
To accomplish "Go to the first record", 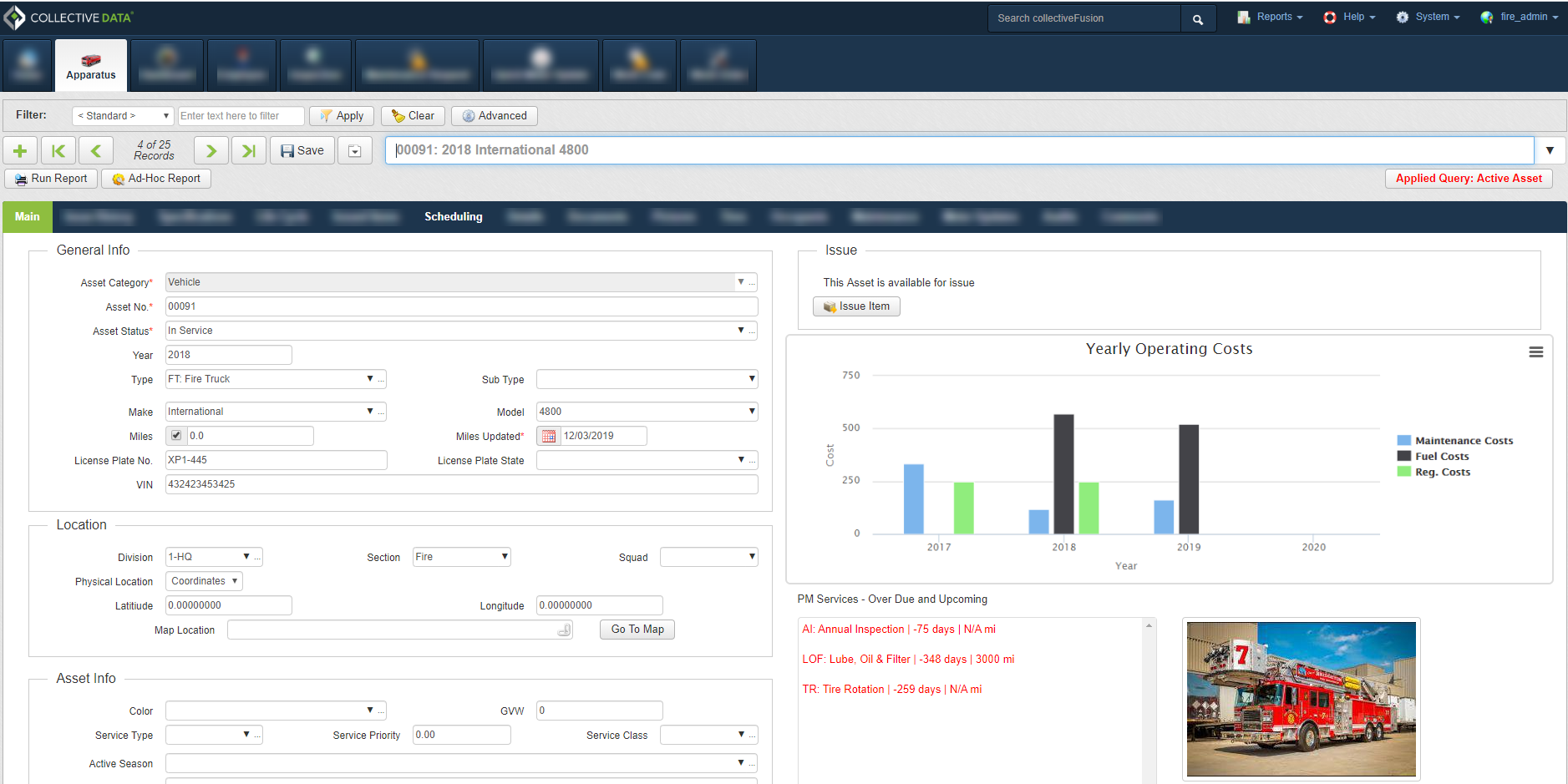I will click(58, 151).
